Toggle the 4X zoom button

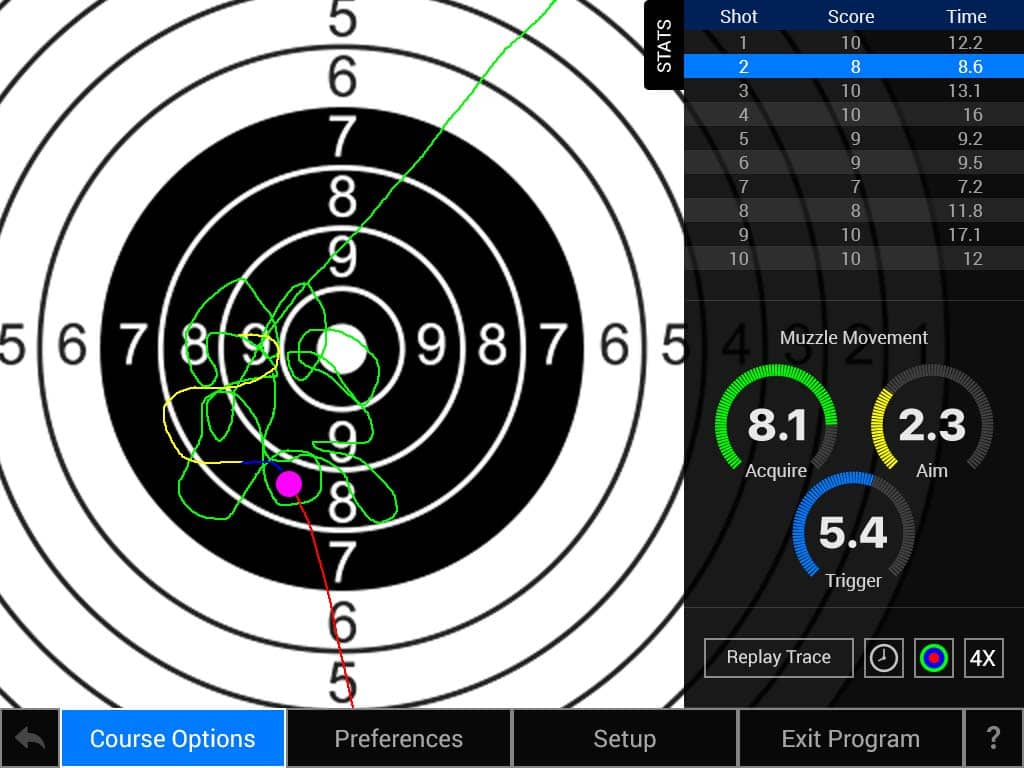[x=984, y=658]
